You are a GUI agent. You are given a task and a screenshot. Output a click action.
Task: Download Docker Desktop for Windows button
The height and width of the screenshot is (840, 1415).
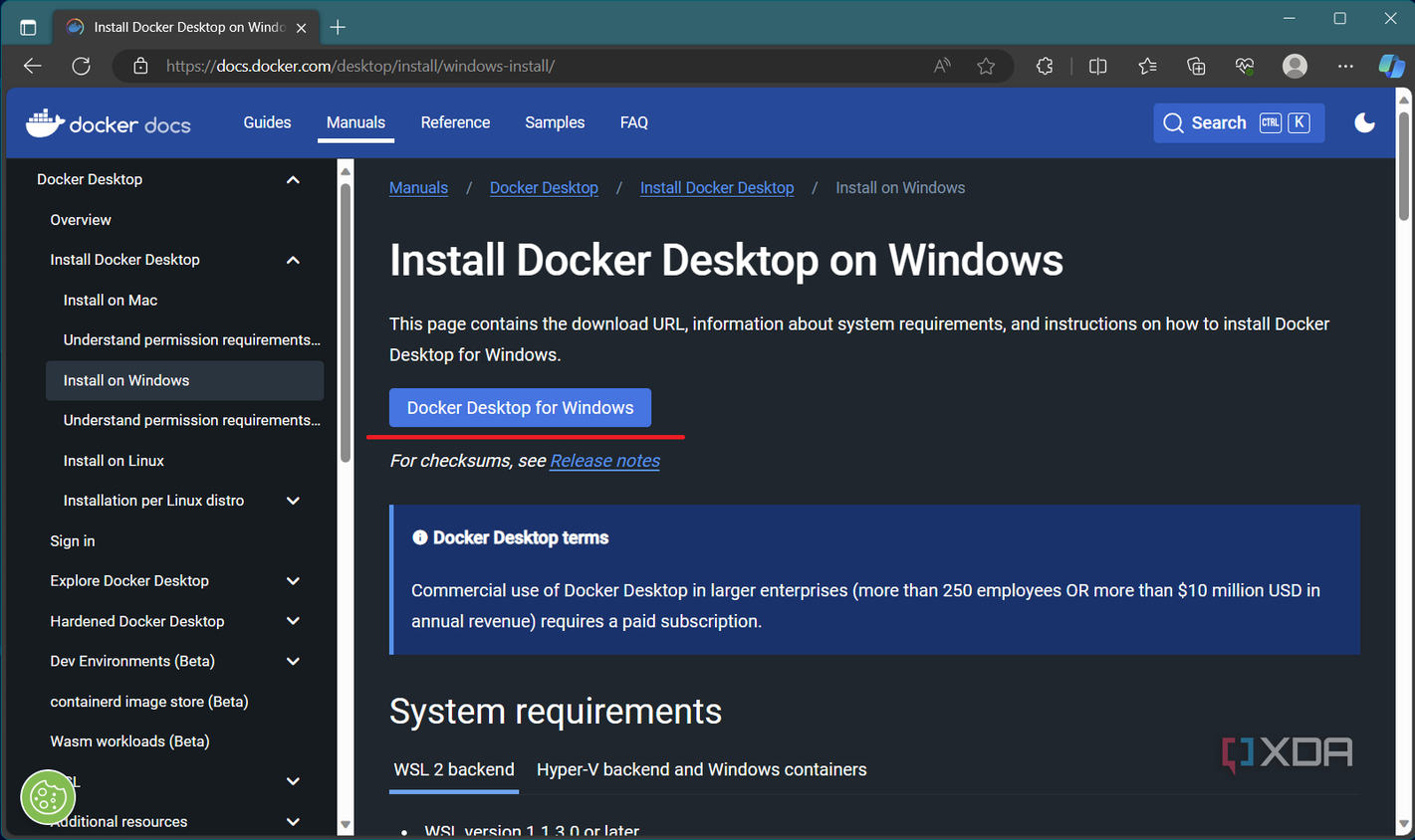520,408
